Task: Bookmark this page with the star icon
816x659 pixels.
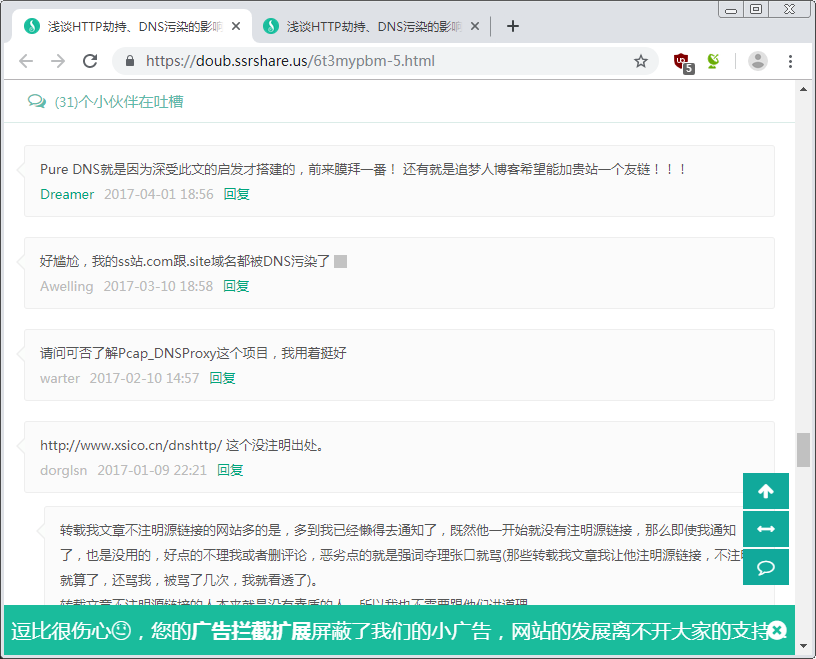Action: click(x=641, y=60)
